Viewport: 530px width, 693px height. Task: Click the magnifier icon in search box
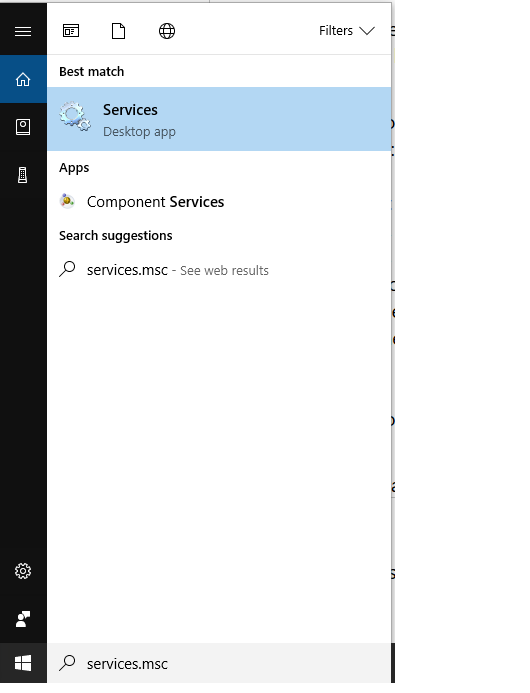[67, 663]
